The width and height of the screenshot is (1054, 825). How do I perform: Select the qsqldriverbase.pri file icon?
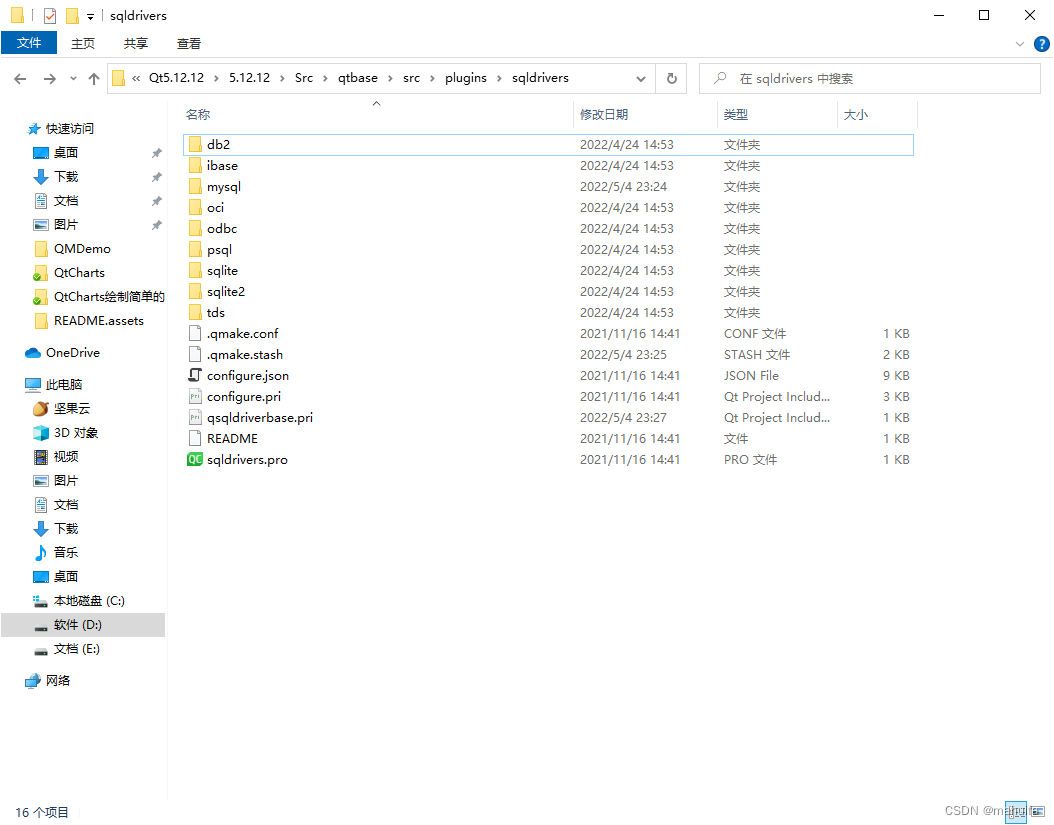[195, 418]
